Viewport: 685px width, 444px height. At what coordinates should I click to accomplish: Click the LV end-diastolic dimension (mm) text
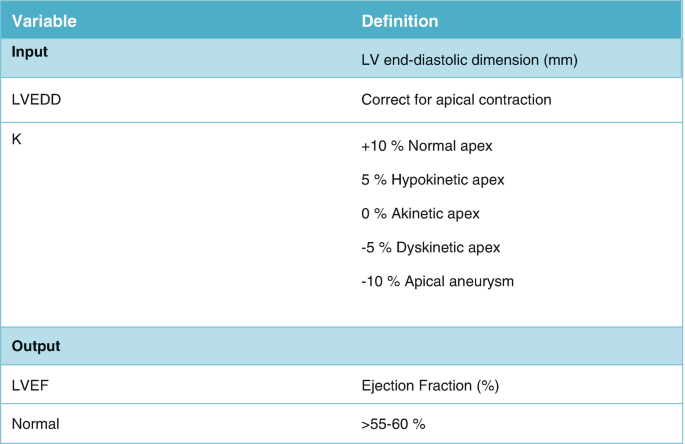click(x=470, y=61)
